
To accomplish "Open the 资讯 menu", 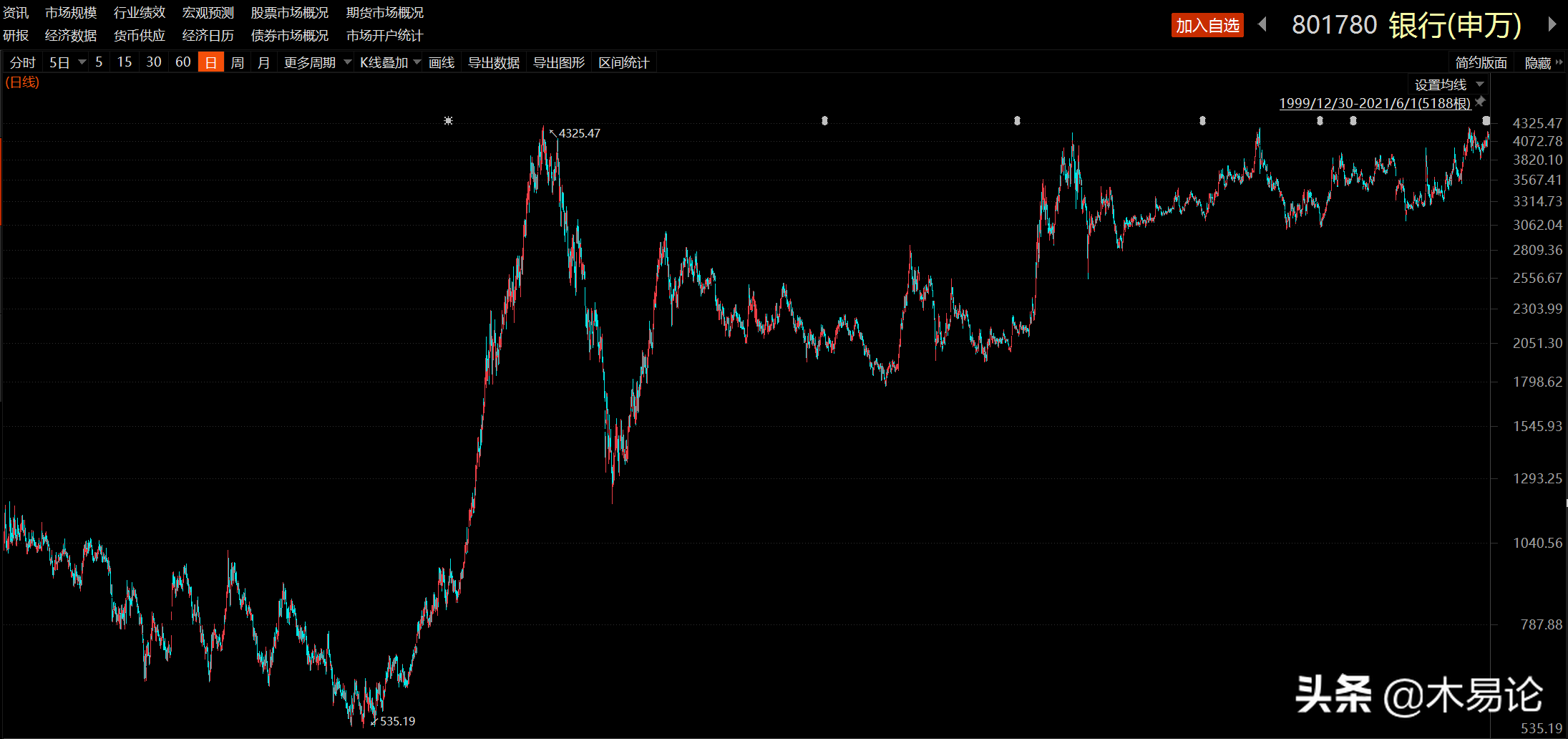I will (16, 13).
